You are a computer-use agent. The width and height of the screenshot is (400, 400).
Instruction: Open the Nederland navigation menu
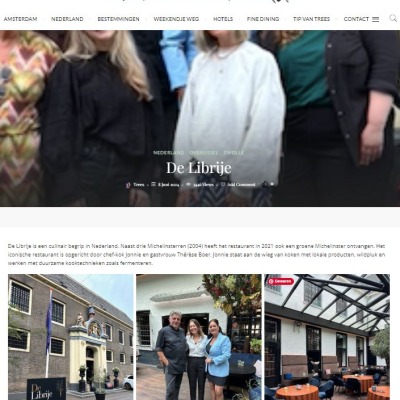pos(67,19)
